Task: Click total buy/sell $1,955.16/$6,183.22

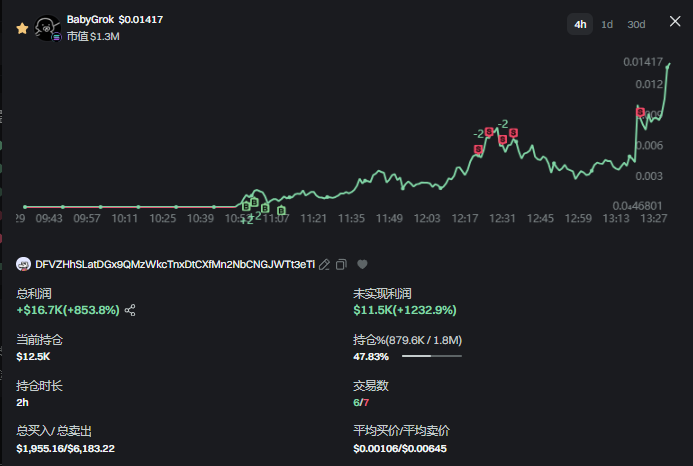Action: [x=65, y=448]
